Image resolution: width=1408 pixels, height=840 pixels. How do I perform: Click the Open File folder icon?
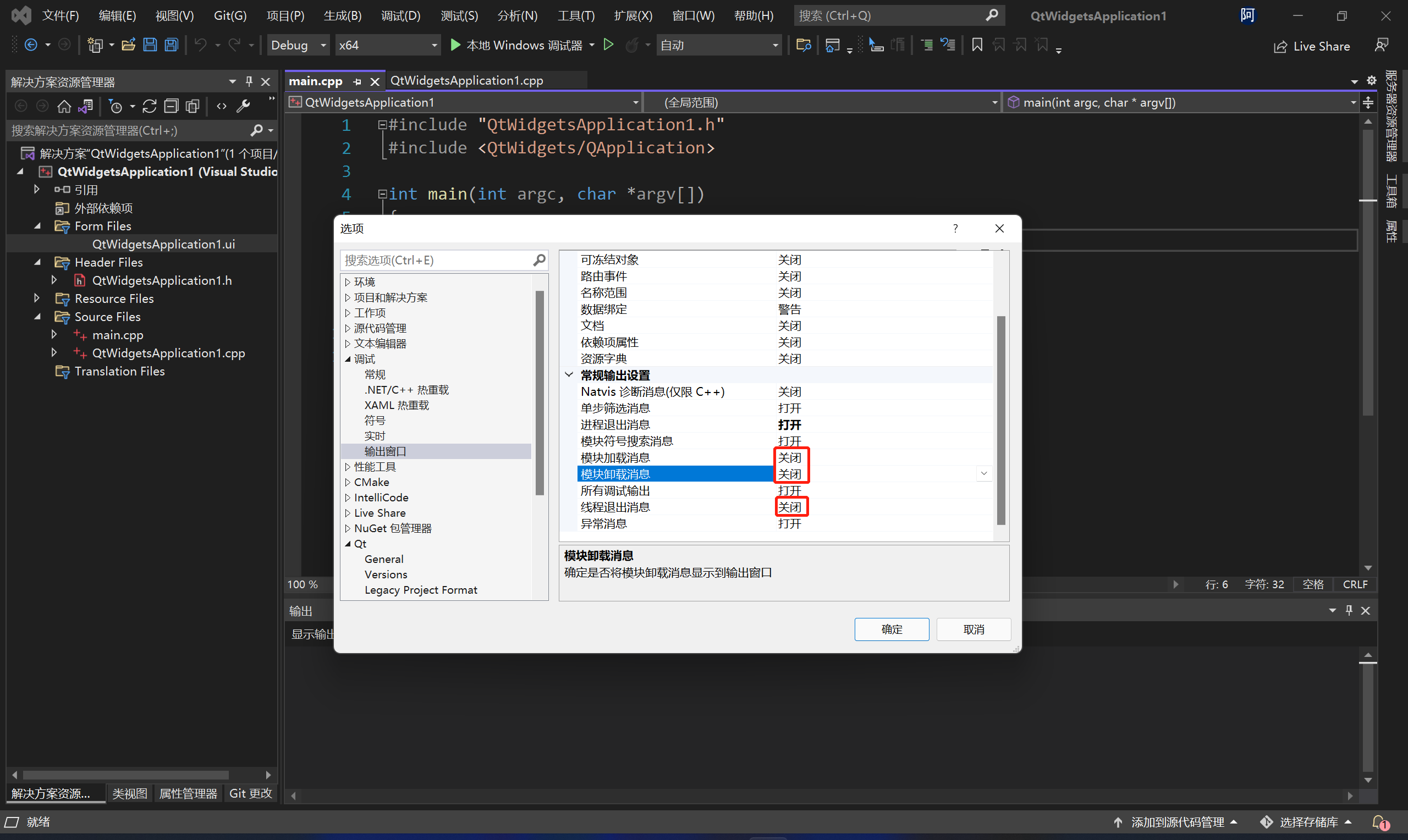[129, 45]
